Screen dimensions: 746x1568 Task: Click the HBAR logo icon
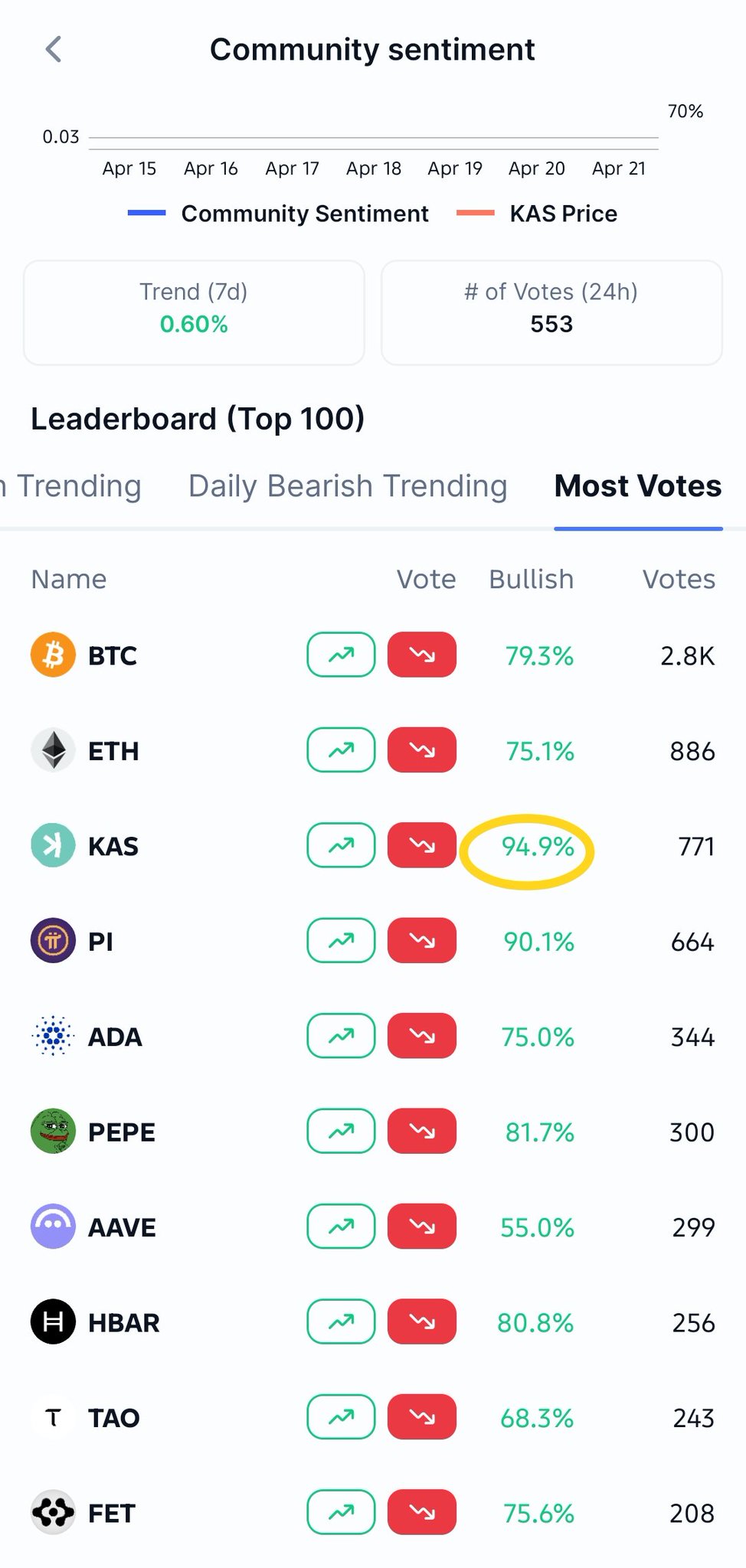click(x=53, y=1322)
